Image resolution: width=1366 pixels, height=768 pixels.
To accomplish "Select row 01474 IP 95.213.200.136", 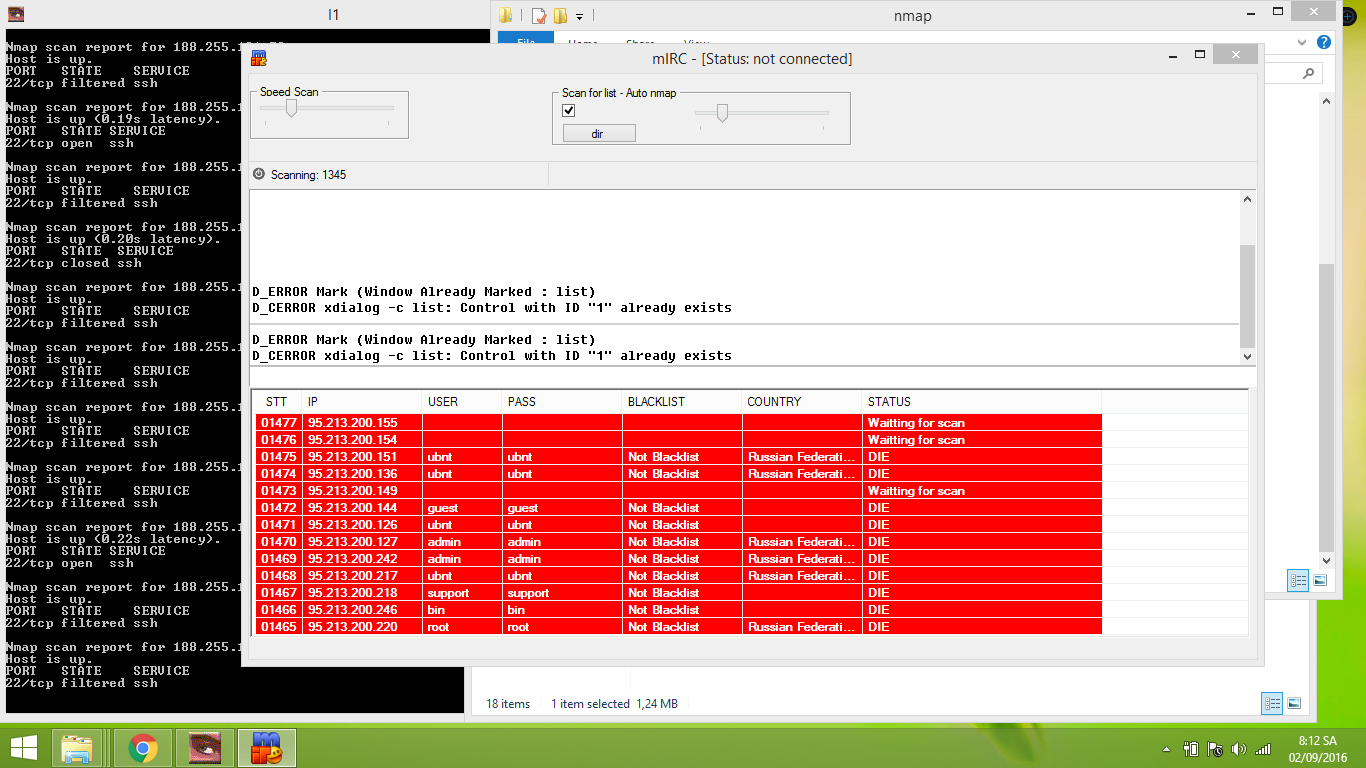I will (678, 474).
